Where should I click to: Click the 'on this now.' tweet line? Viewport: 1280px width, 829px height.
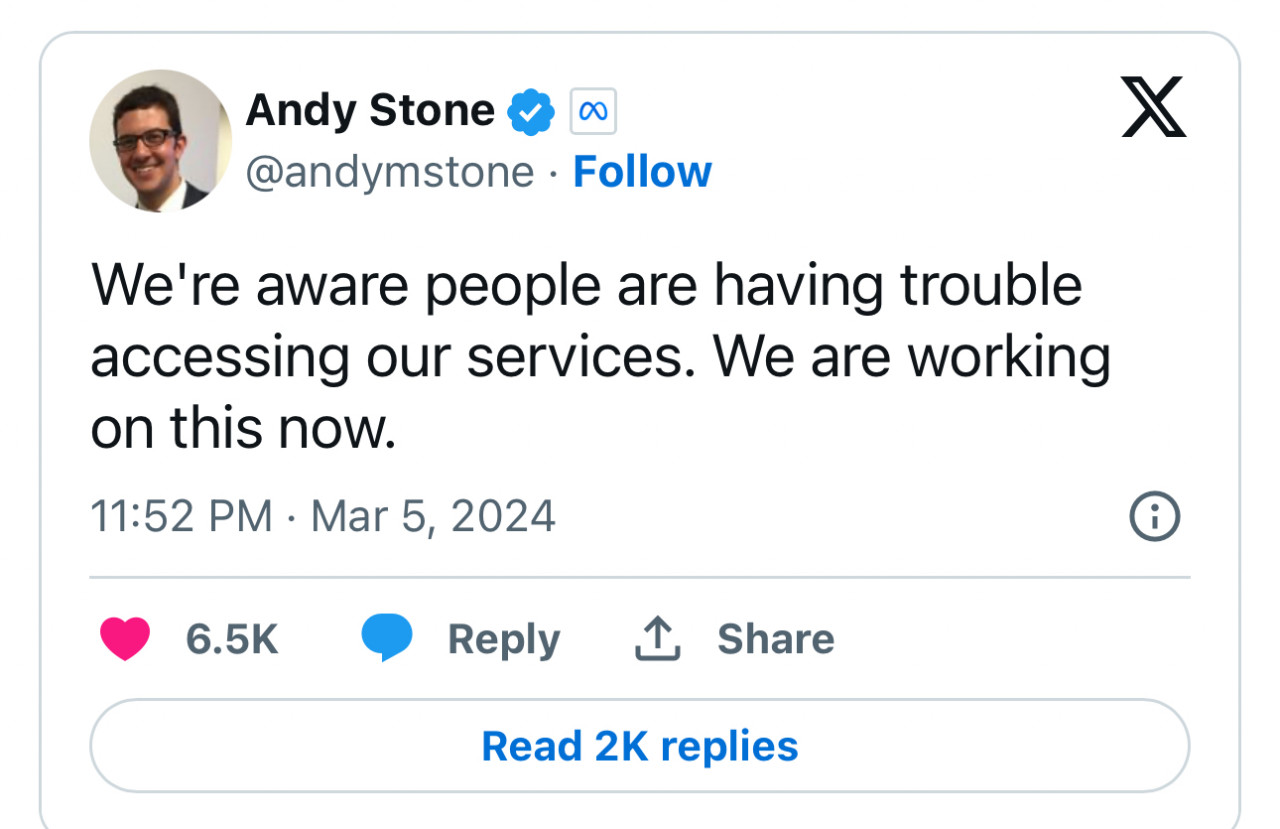(244, 429)
